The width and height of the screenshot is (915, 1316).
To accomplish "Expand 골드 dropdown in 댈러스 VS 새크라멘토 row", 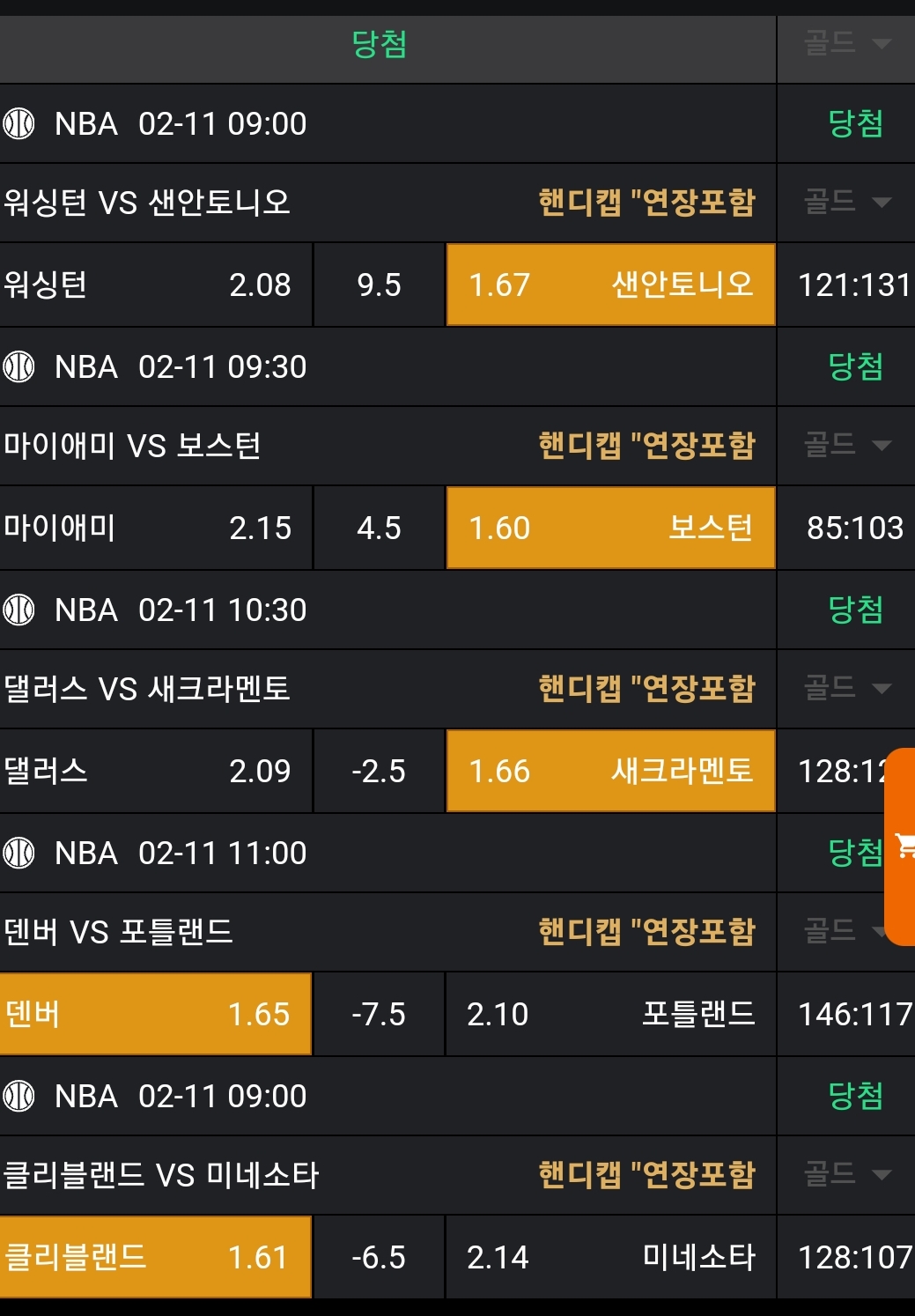I will coord(847,689).
